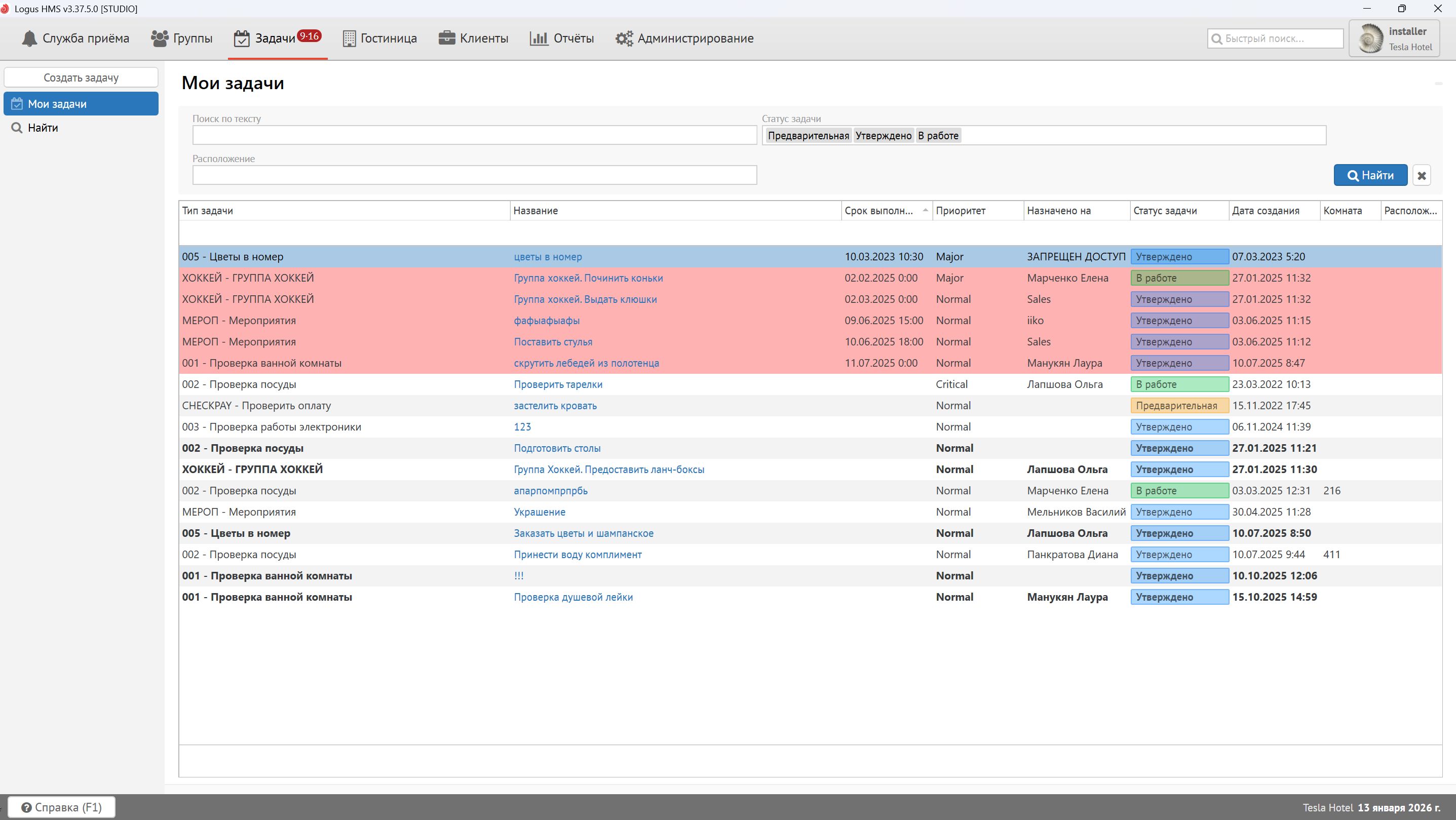This screenshot has width=1456, height=820.
Task: Click the orange Предварительная status cell
Action: click(1179, 406)
